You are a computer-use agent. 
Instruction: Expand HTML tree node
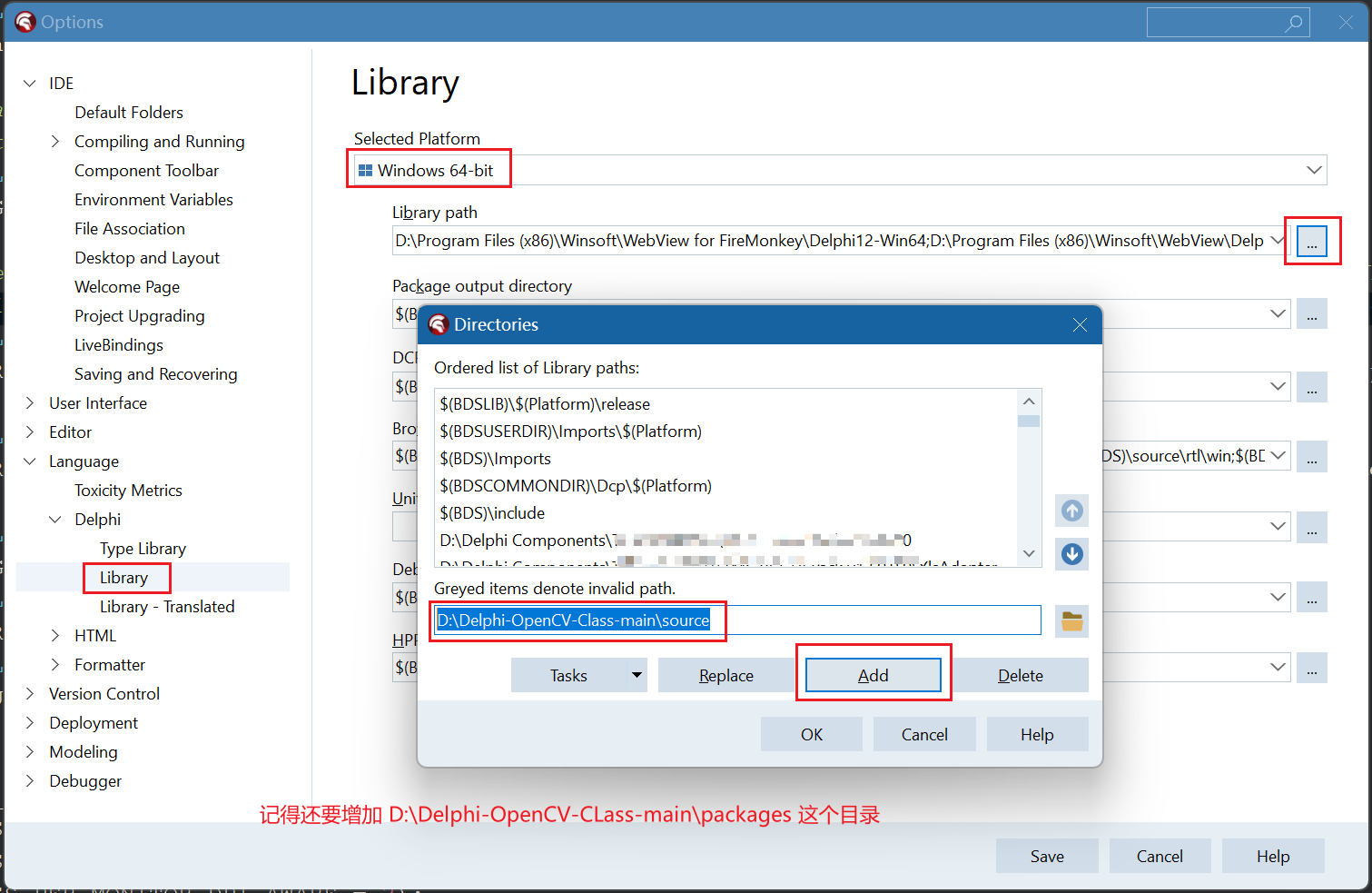click(55, 636)
